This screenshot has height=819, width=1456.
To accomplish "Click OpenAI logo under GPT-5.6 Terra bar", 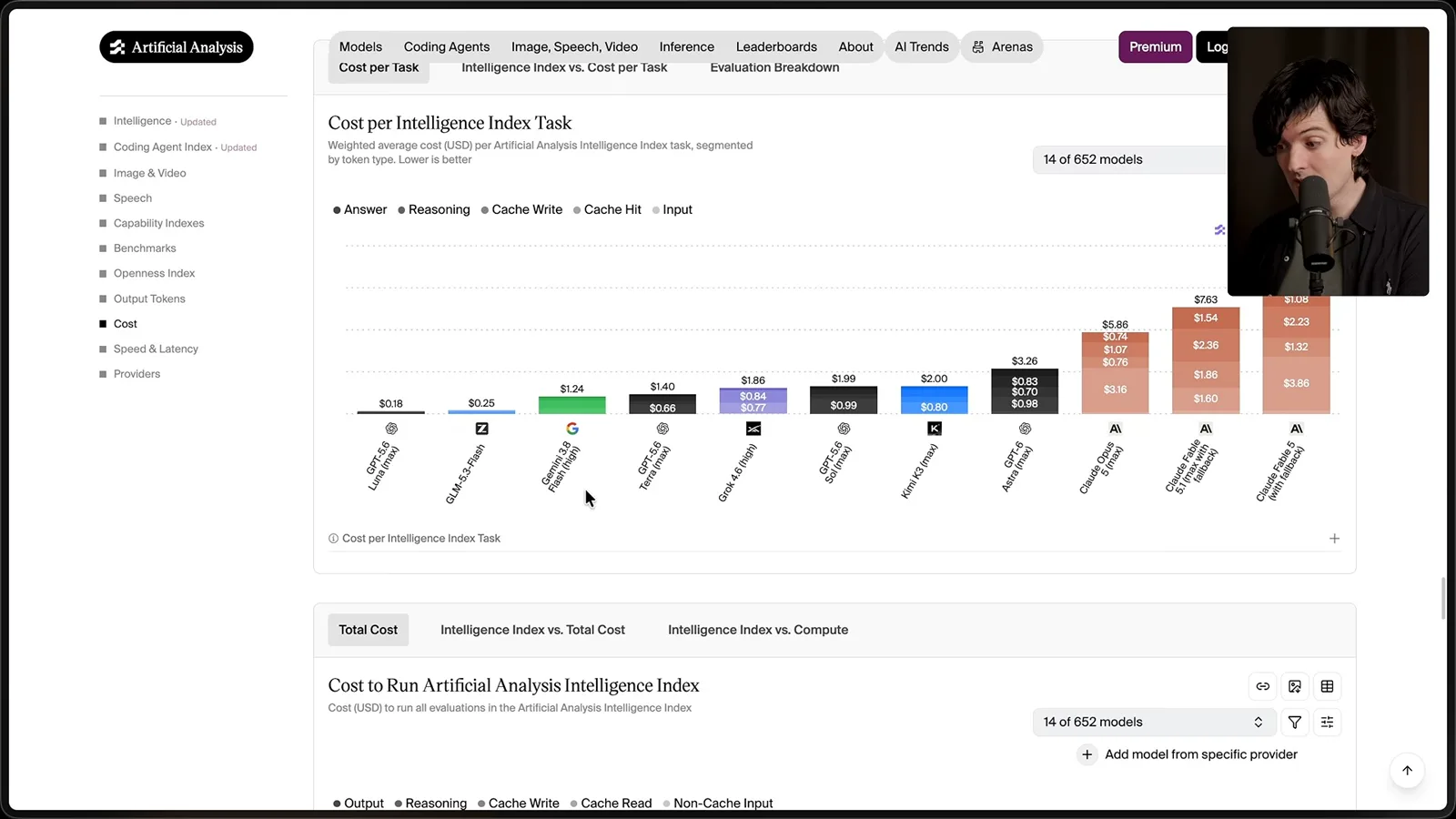I will (x=663, y=429).
